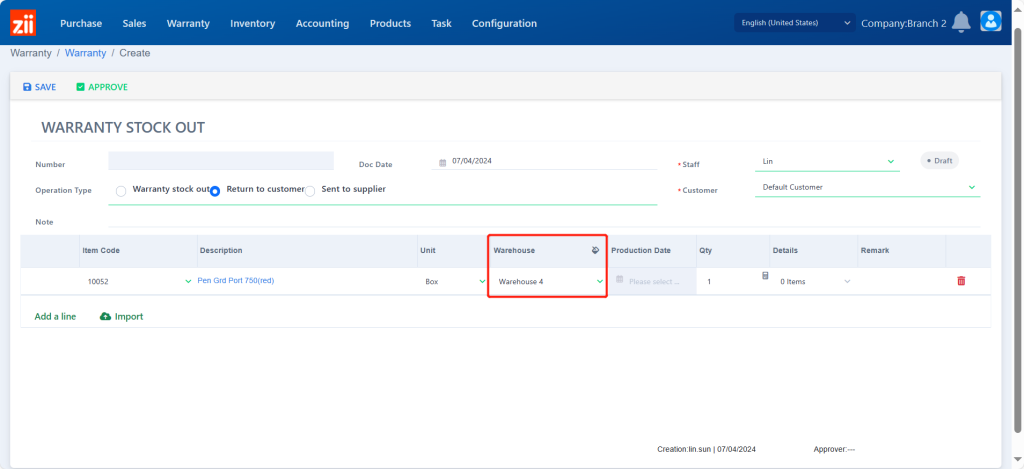Open the Task menu
This screenshot has width=1024, height=469.
pyautogui.click(x=441, y=24)
